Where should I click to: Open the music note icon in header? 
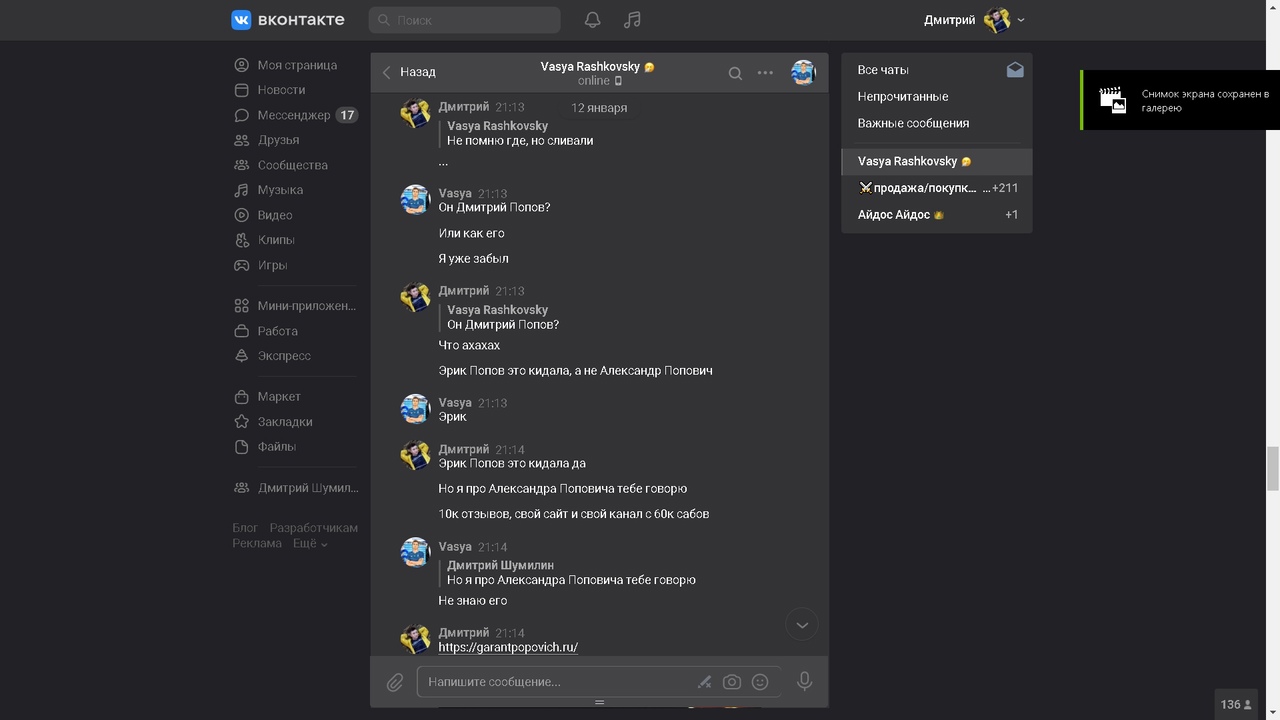point(632,20)
